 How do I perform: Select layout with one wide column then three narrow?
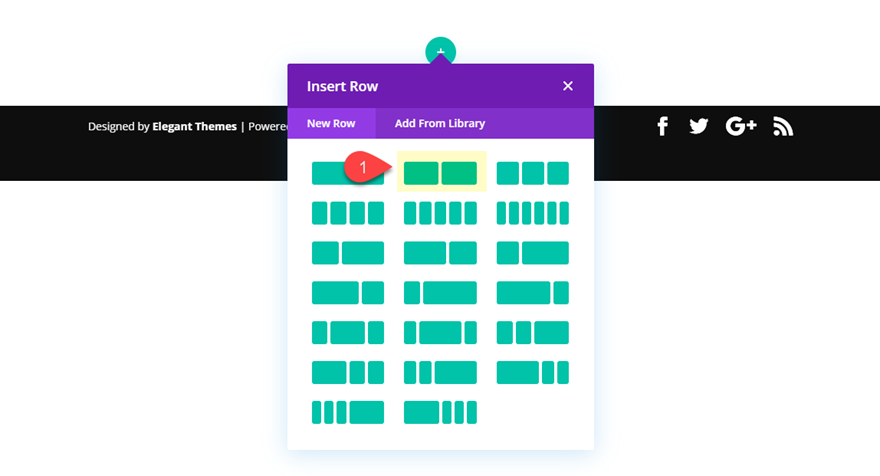(x=440, y=412)
